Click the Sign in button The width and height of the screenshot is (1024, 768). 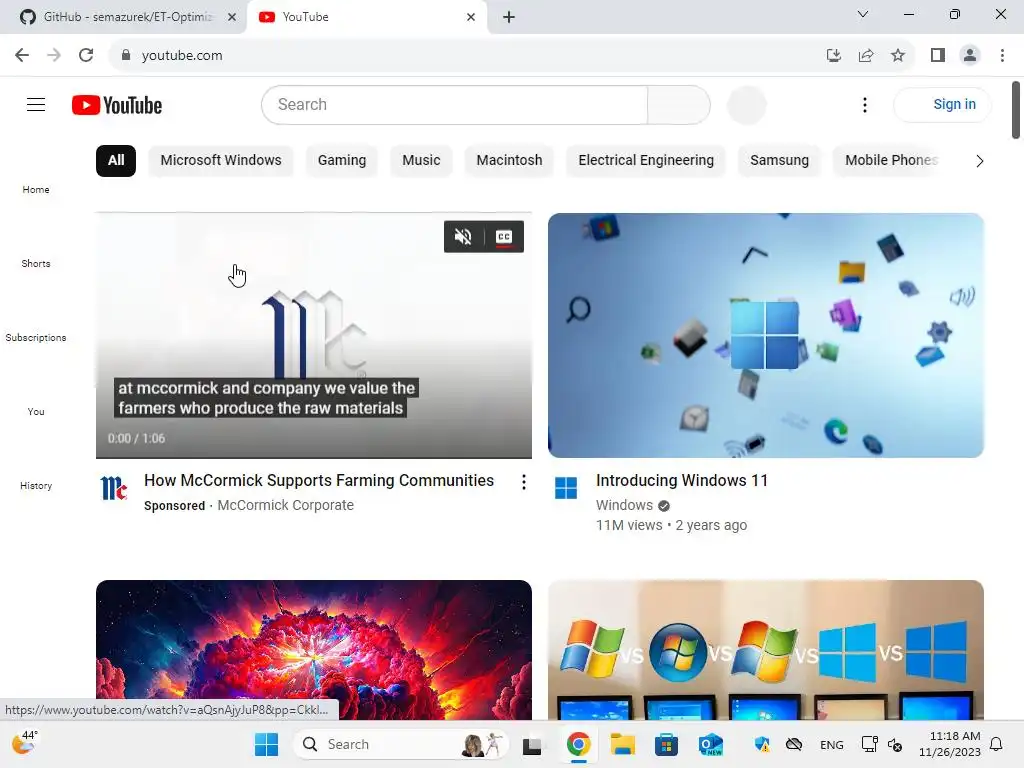(x=943, y=104)
